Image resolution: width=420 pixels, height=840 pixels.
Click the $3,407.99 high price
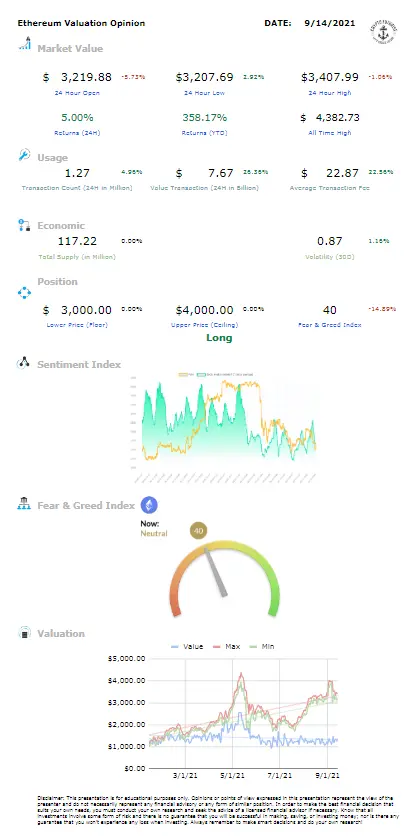[x=329, y=77]
